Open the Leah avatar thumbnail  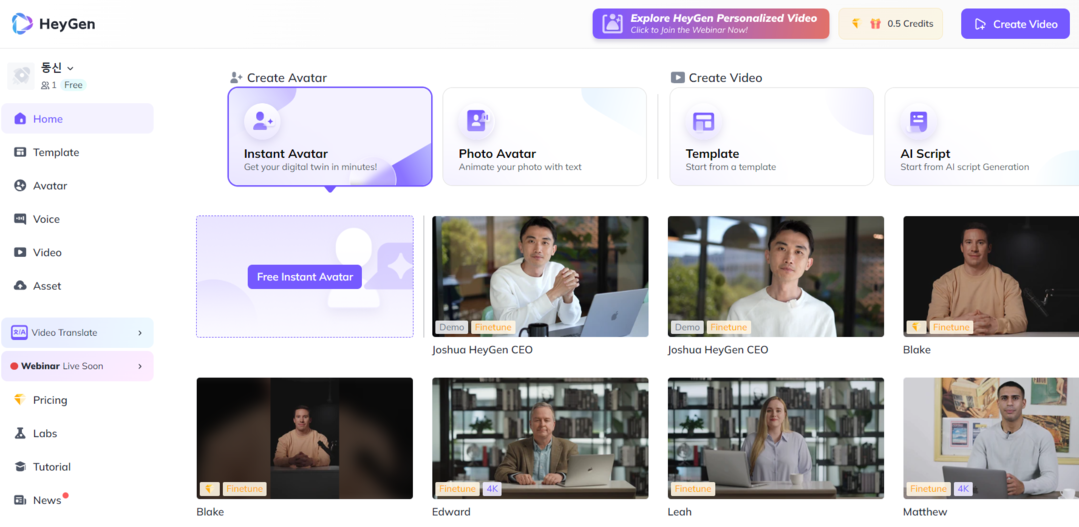776,438
